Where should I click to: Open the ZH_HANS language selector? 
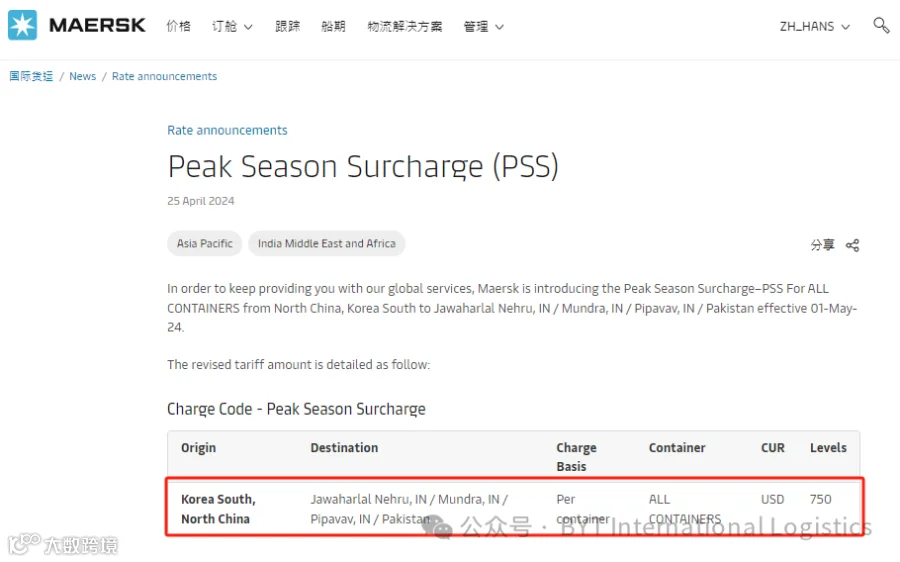(814, 26)
